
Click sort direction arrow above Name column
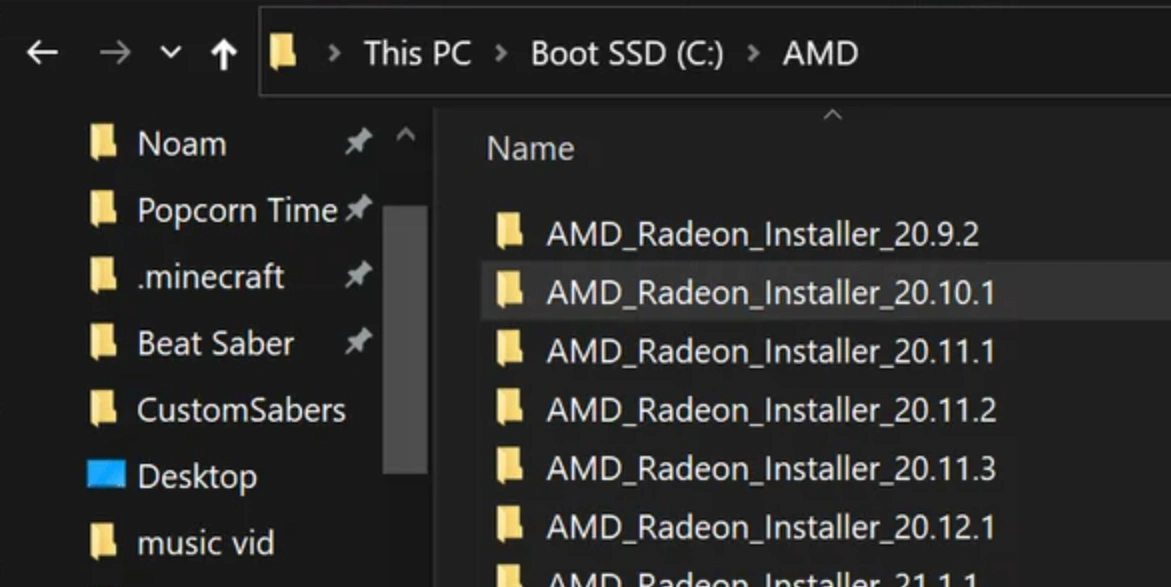[x=833, y=115]
